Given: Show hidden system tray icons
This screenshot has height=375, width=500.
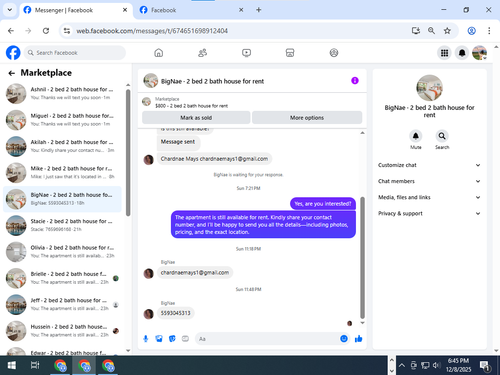Looking at the screenshot, I should pos(402,365).
